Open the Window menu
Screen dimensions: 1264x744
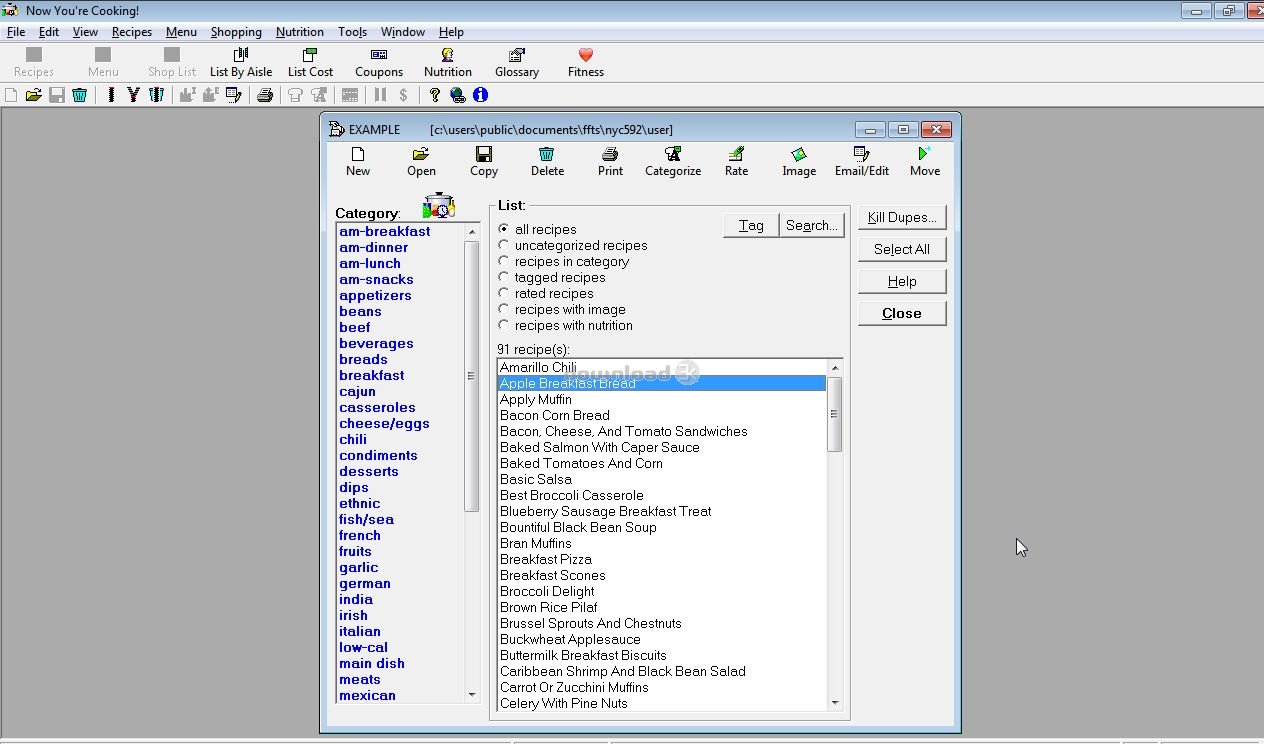tap(403, 32)
